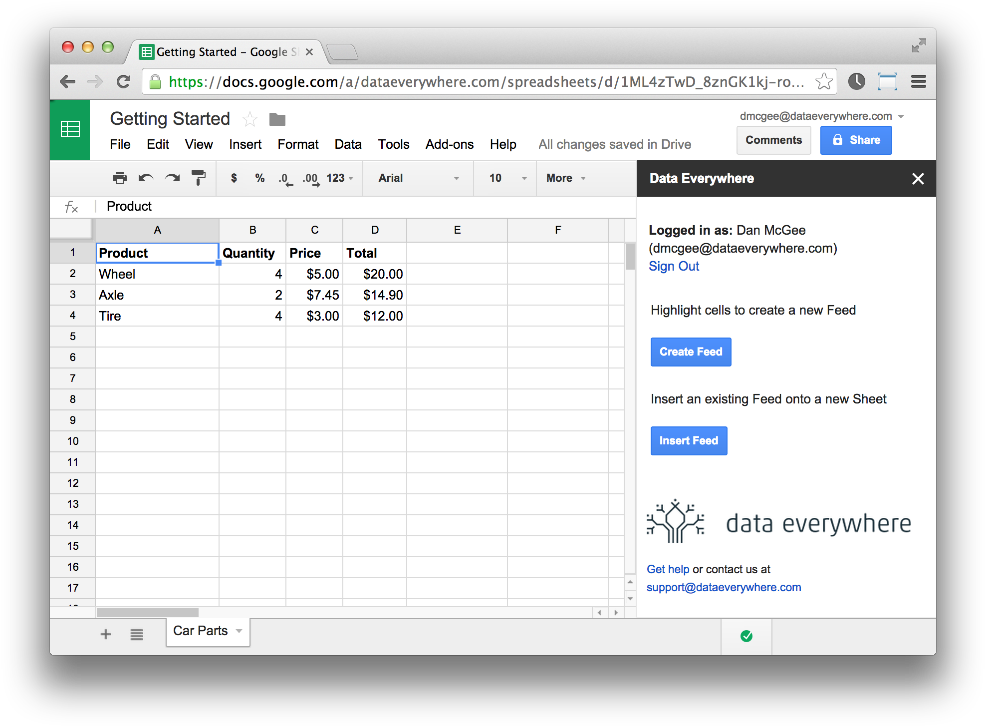985x726 pixels.
Task: Click the green sync checkmark at the bottom
Action: pyautogui.click(x=746, y=635)
